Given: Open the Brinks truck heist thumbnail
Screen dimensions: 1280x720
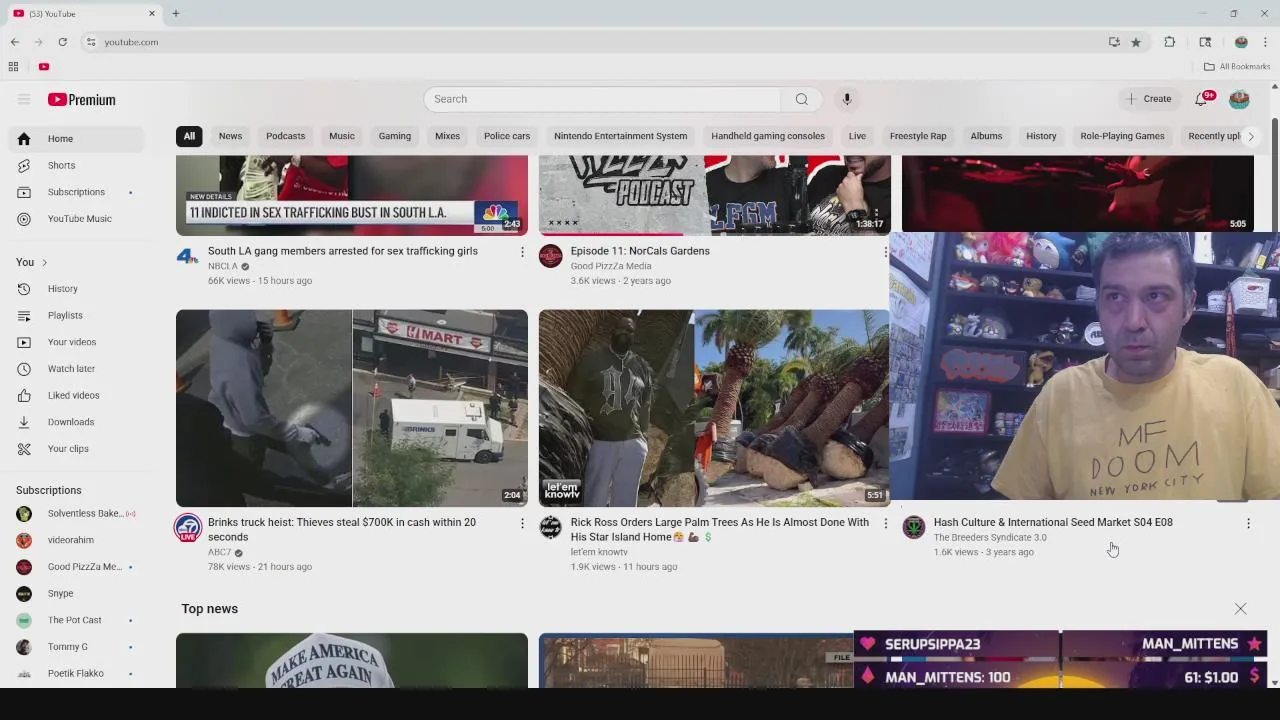Looking at the screenshot, I should point(352,408).
